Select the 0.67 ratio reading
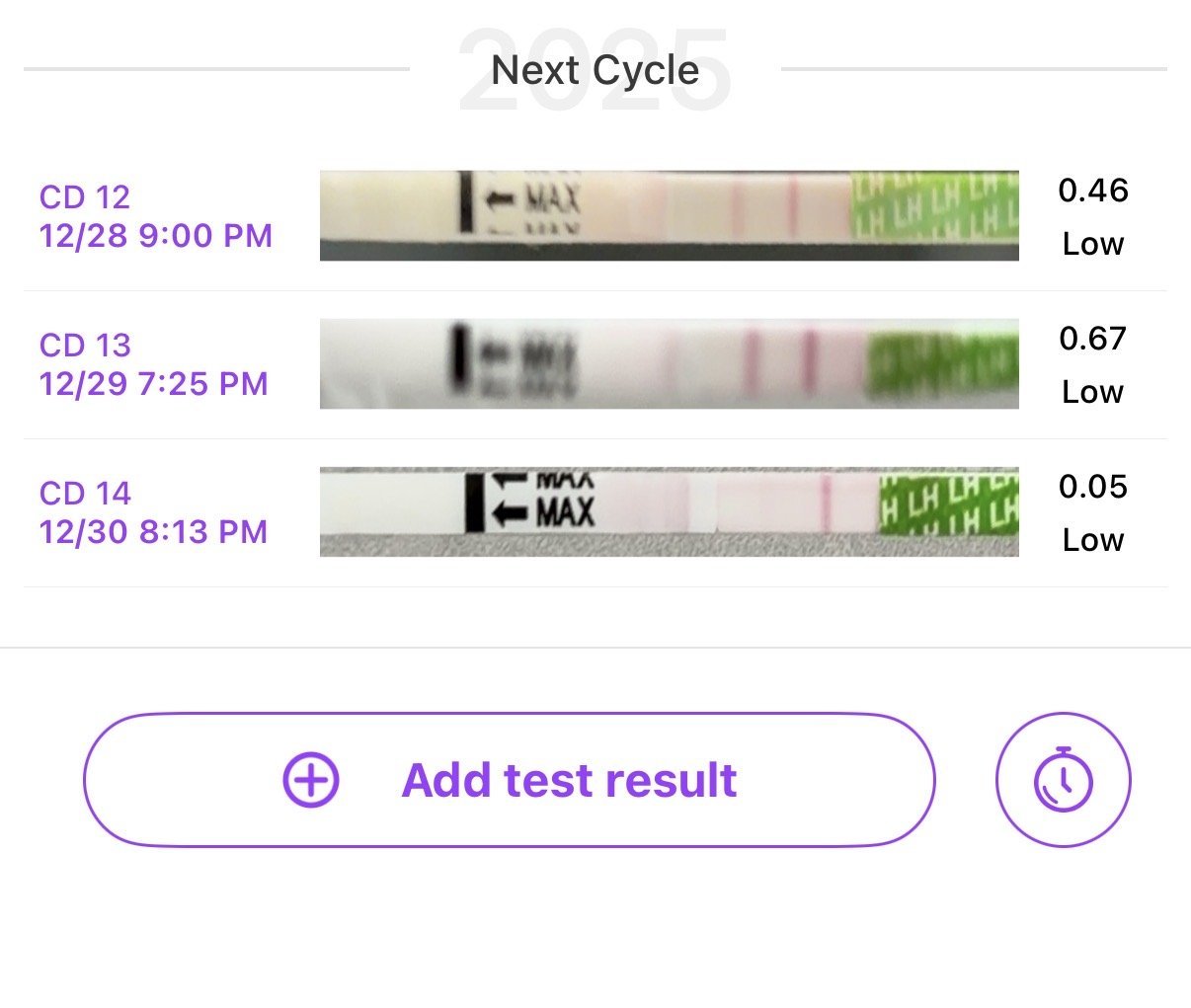 (x=1092, y=339)
